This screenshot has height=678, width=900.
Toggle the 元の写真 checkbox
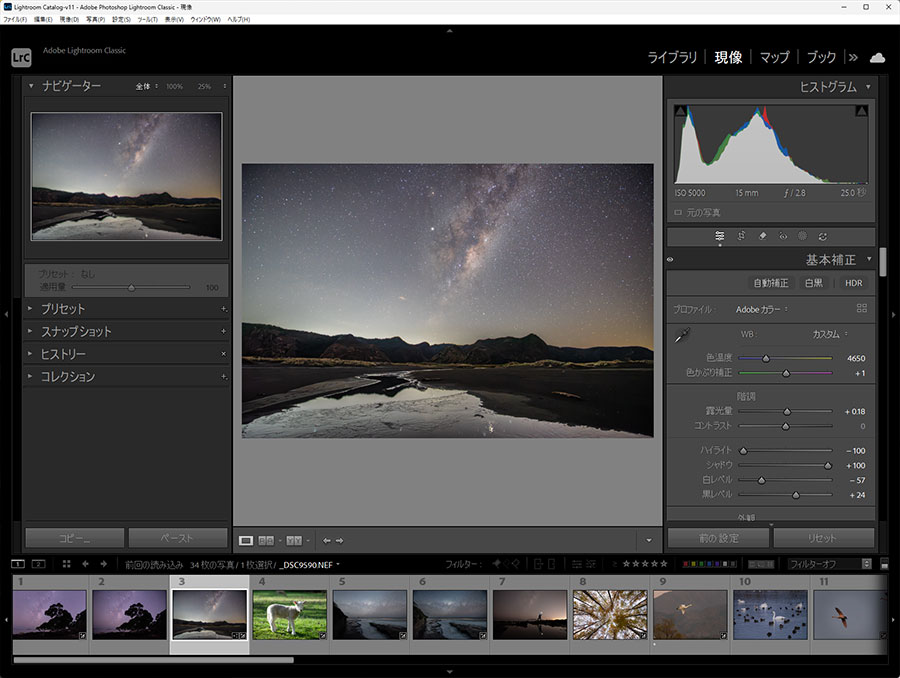tap(679, 212)
